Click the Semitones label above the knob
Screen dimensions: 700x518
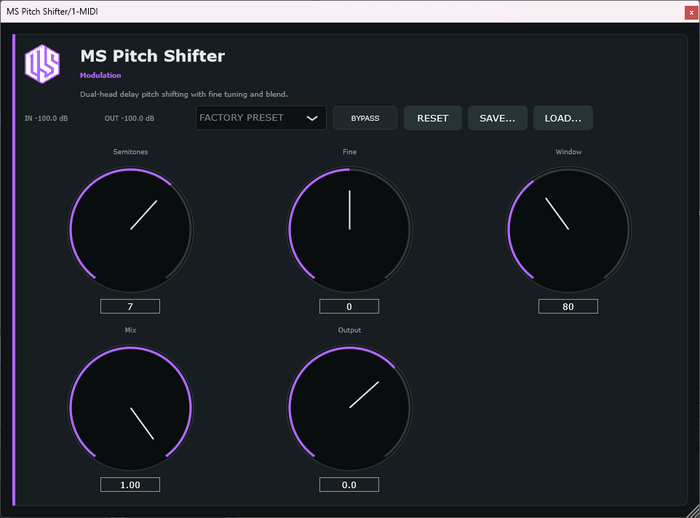click(130, 152)
